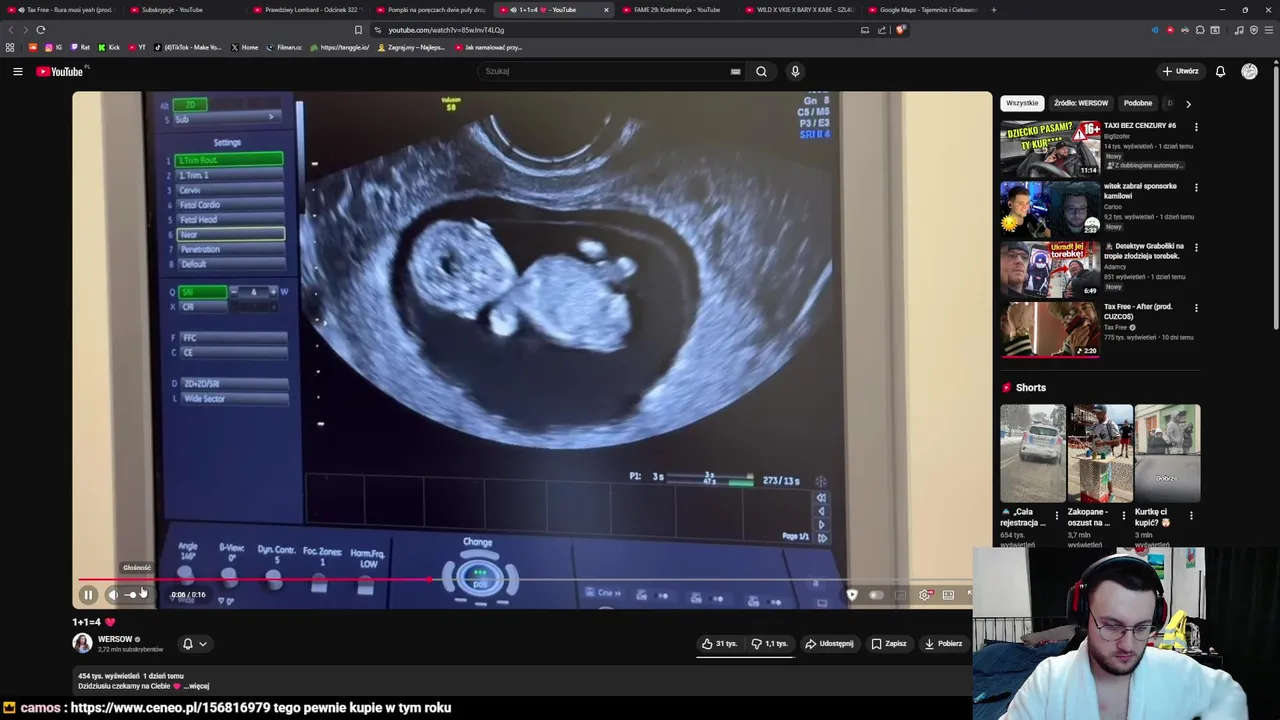The width and height of the screenshot is (1280, 720).
Task: Open options menu for Detektyw Graboliki video
Action: coord(1196,247)
